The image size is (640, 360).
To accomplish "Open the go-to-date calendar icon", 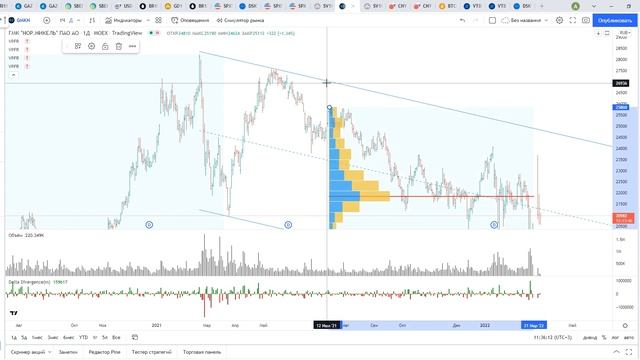I will pos(135,338).
